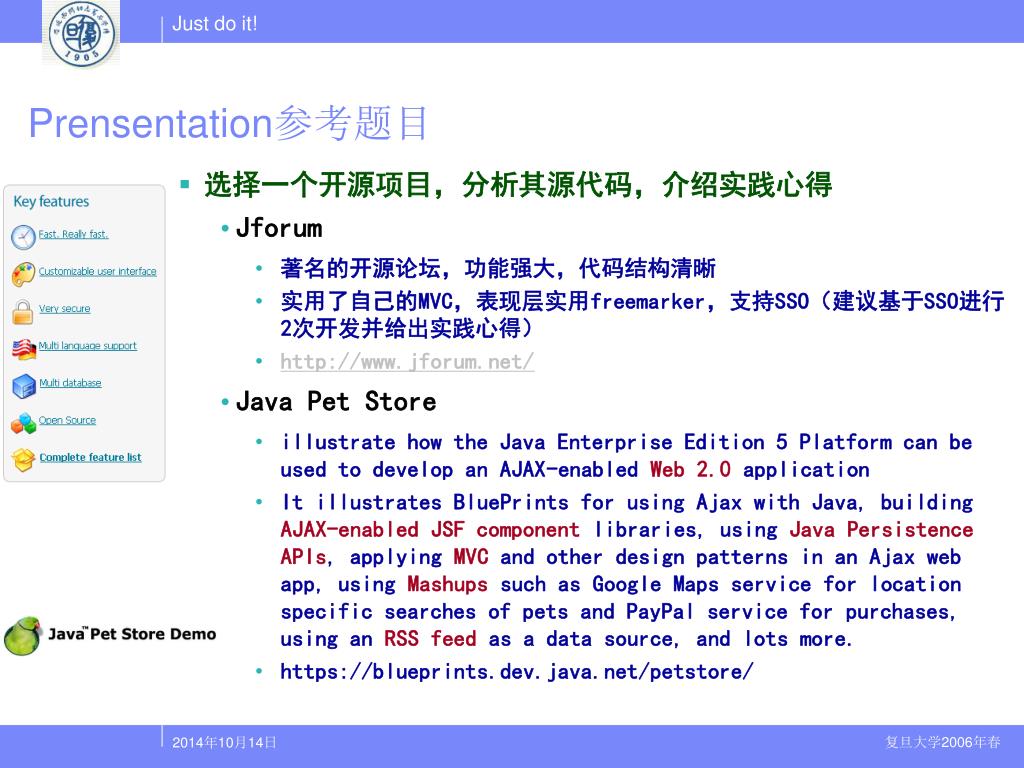Click the blueprints.dev.java.net/petstore URL

[x=517, y=671]
